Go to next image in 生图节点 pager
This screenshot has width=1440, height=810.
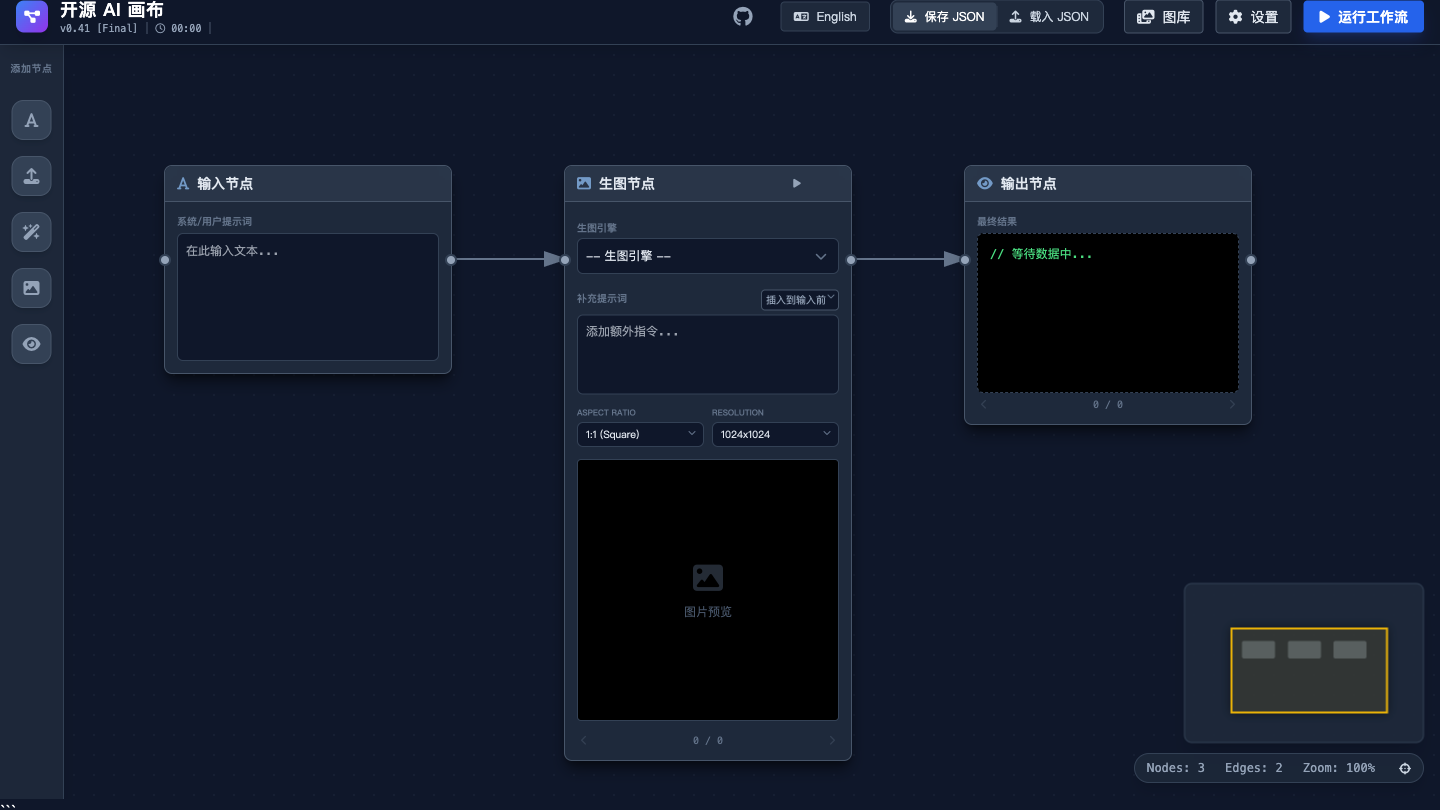[832, 740]
